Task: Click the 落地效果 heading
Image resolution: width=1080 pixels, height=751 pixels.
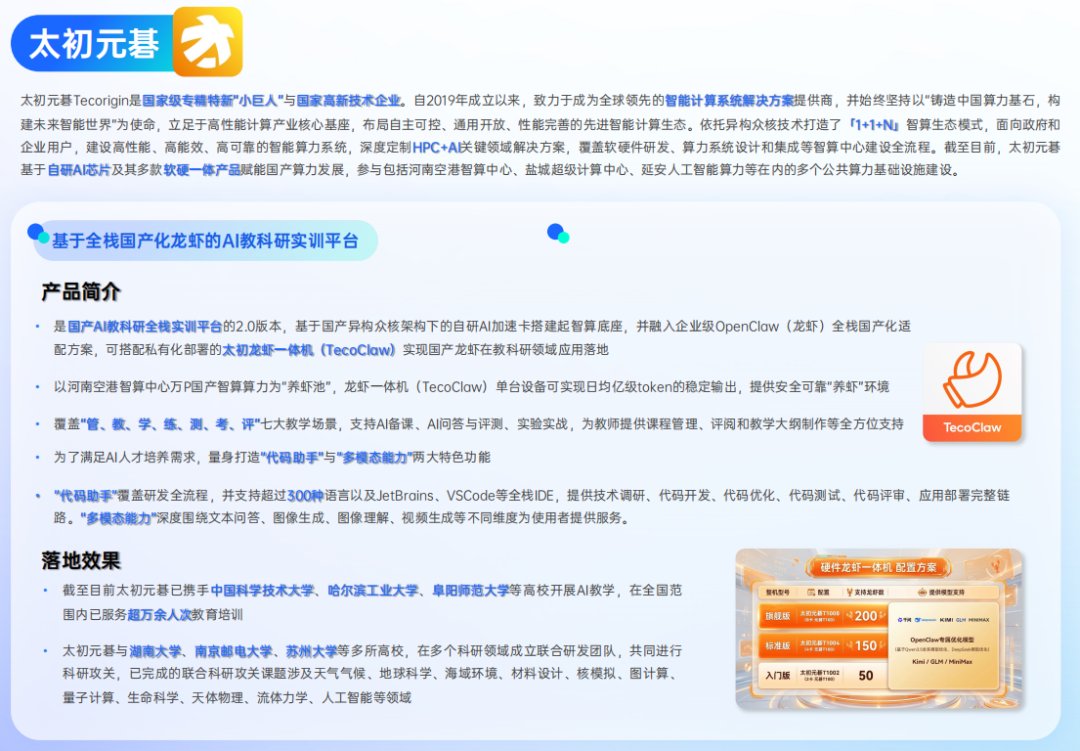Action: (x=81, y=560)
